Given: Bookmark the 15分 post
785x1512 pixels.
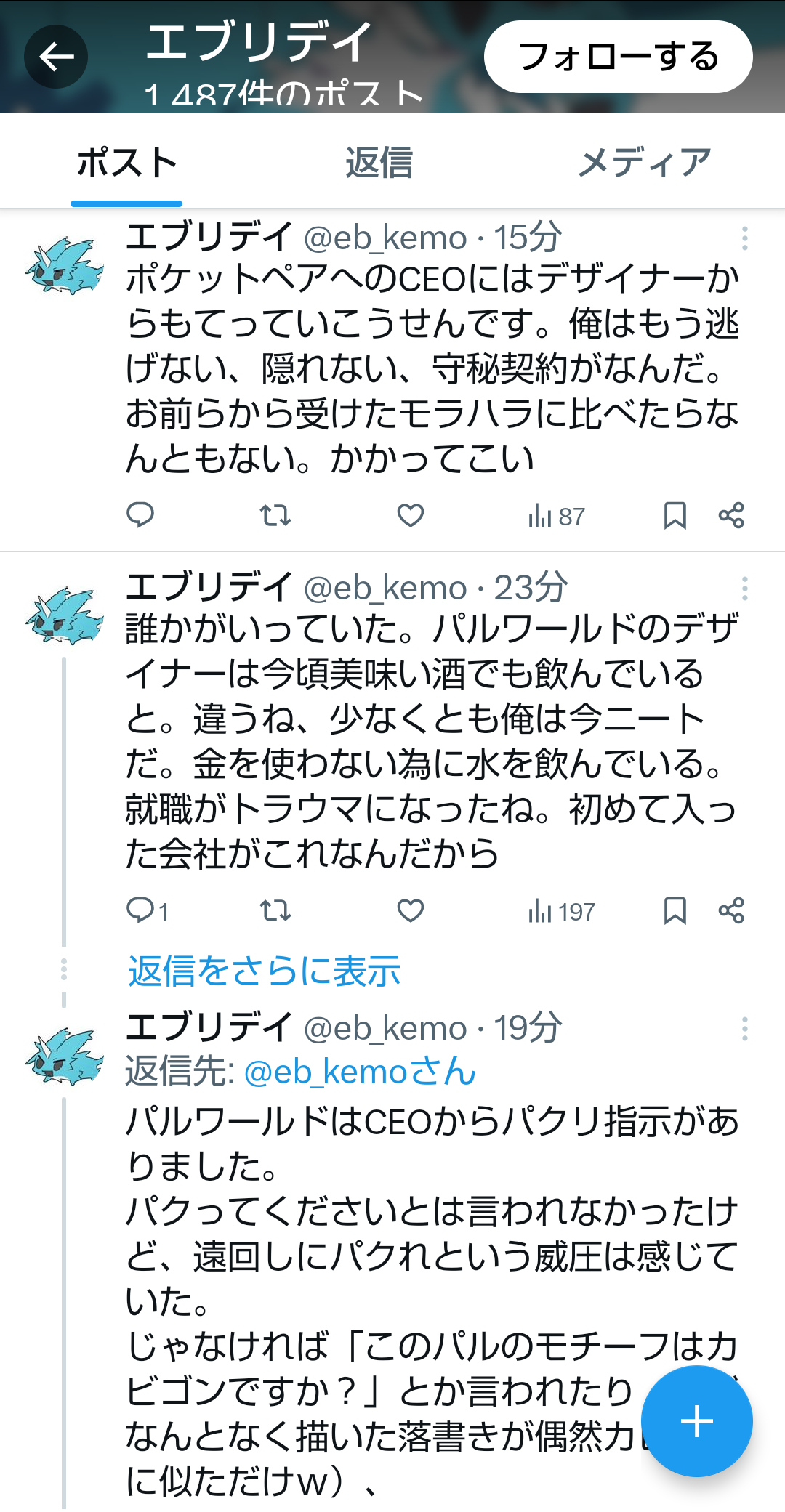Looking at the screenshot, I should 675,515.
